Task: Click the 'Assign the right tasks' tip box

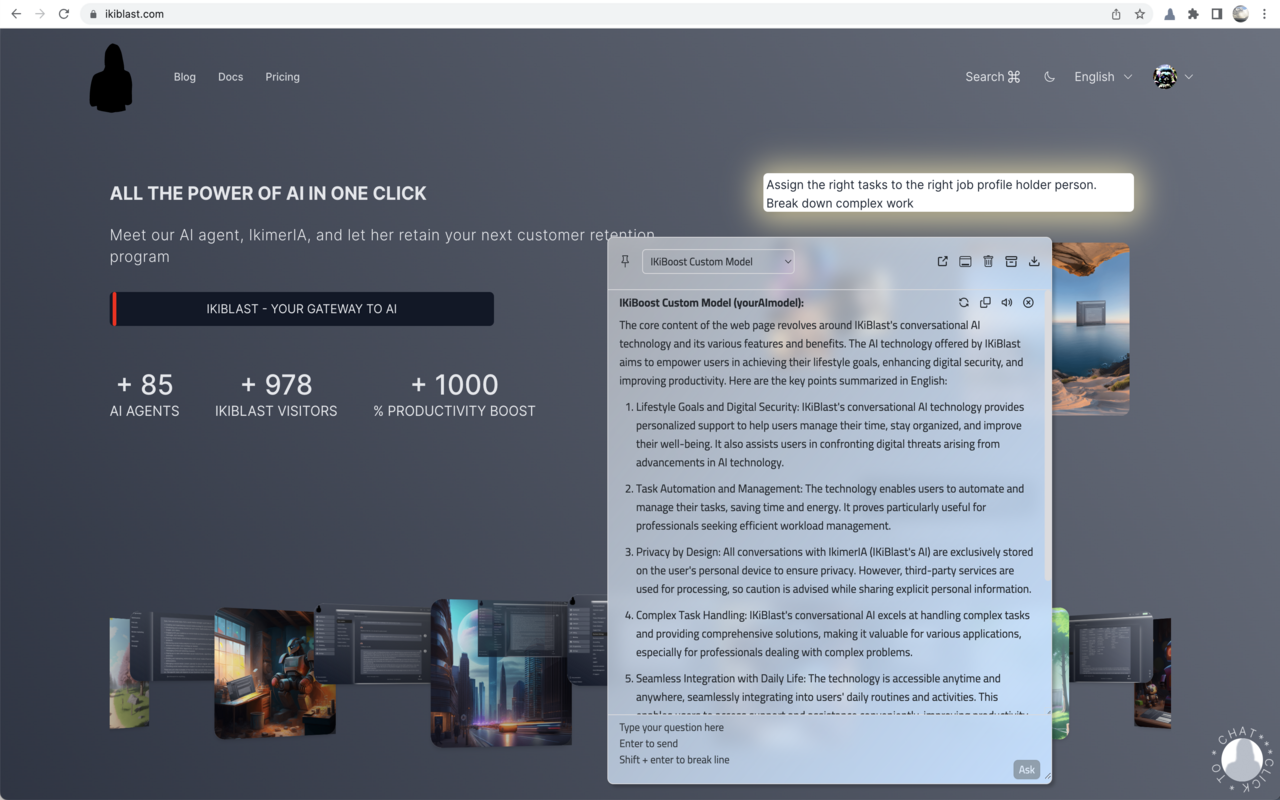Action: (x=948, y=193)
